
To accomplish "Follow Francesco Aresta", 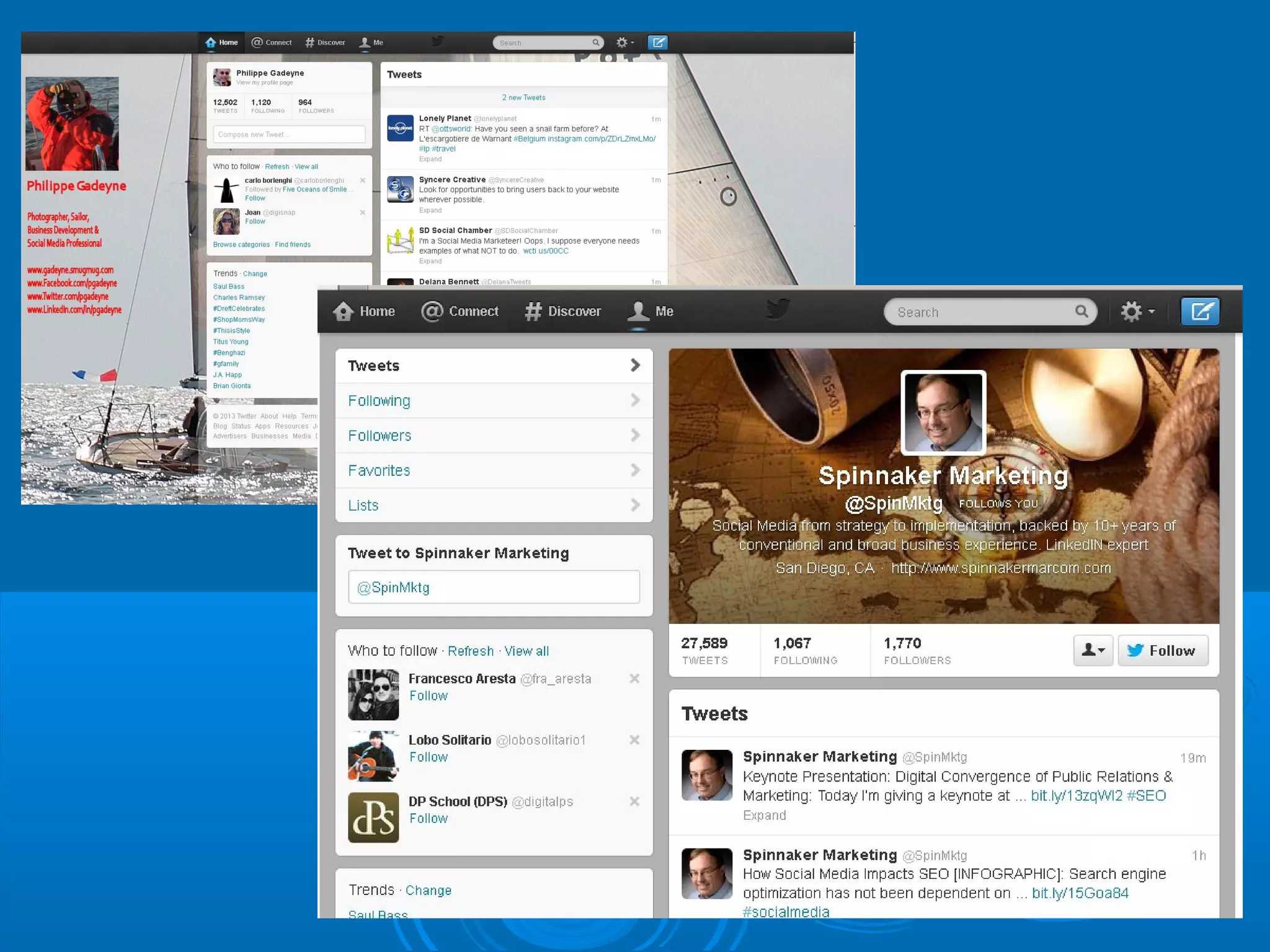I will click(x=429, y=695).
